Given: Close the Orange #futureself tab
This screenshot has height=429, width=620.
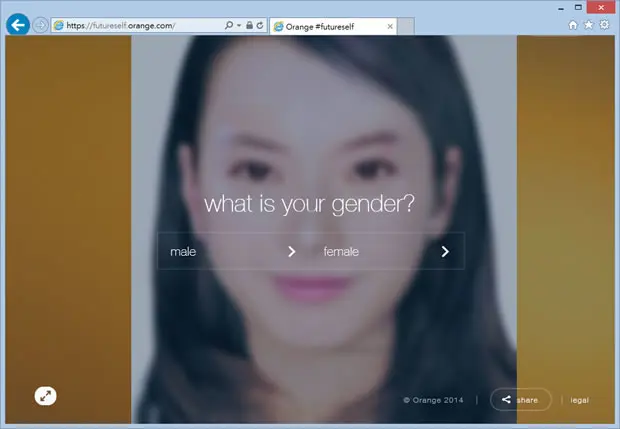Looking at the screenshot, I should pos(390,26).
